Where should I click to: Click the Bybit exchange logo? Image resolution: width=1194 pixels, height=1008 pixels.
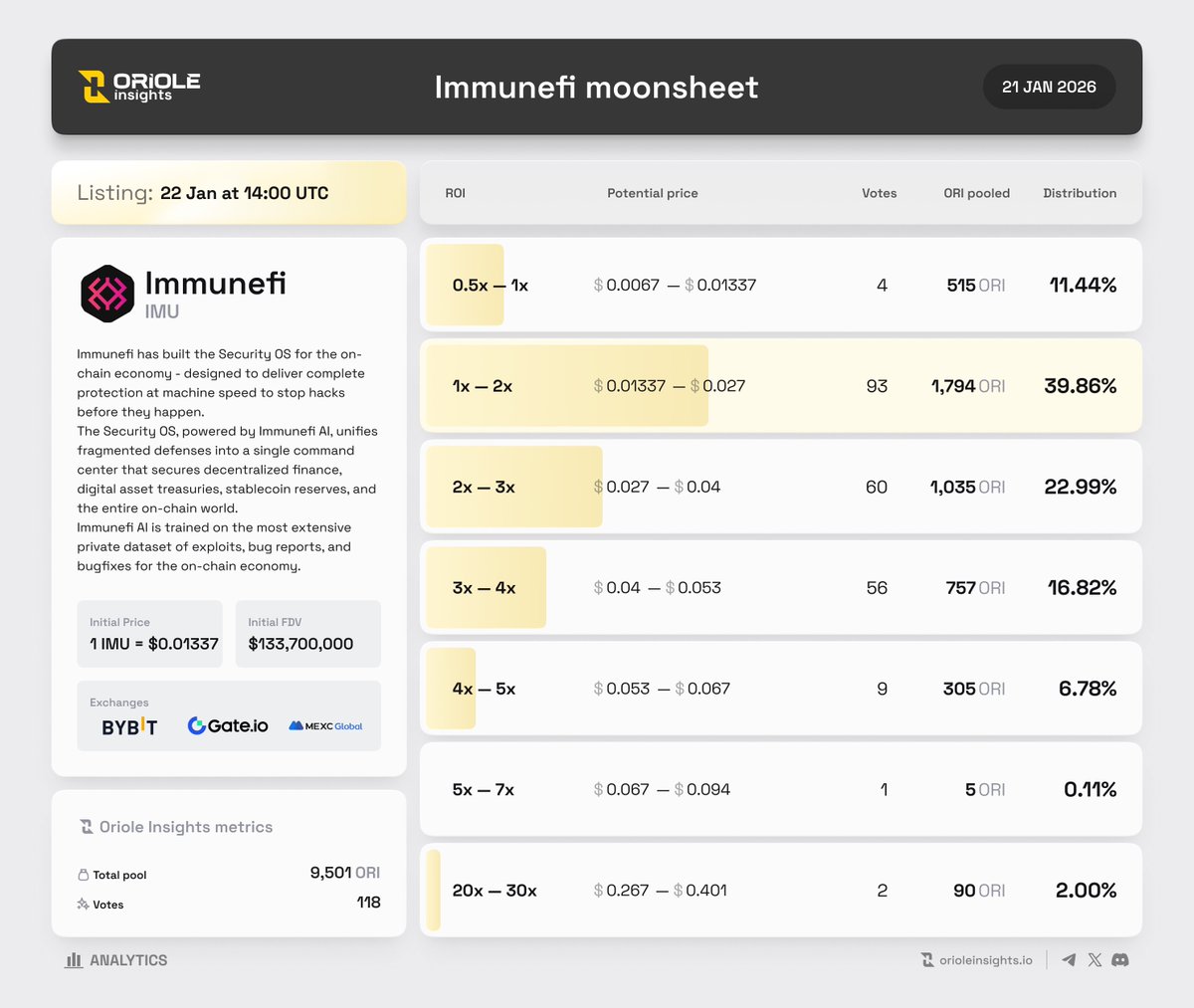coord(129,726)
